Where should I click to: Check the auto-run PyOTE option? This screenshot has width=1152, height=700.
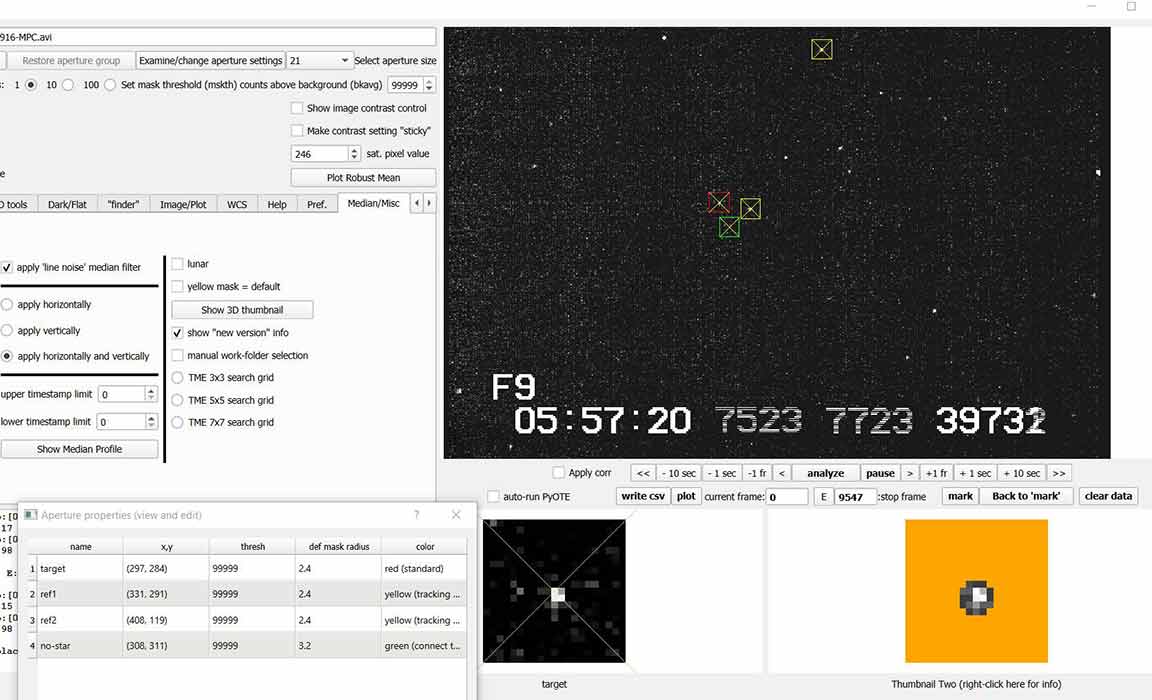click(x=493, y=496)
